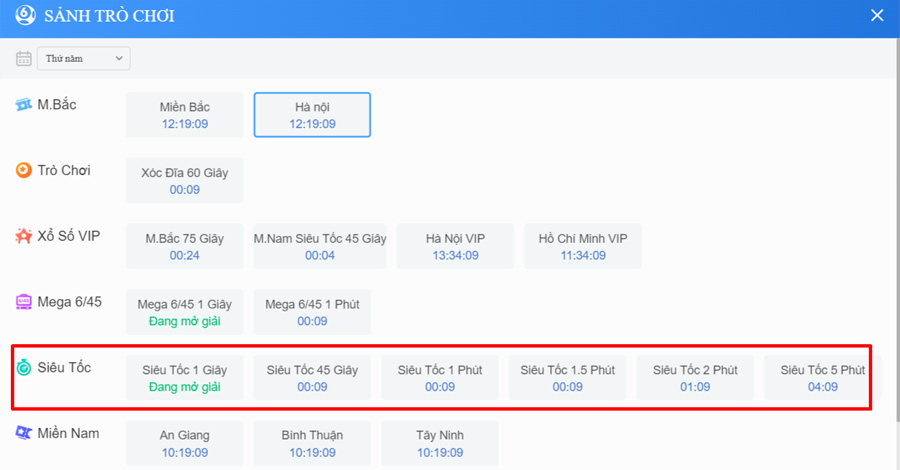Select the Trò Chơi category icon

click(x=24, y=170)
